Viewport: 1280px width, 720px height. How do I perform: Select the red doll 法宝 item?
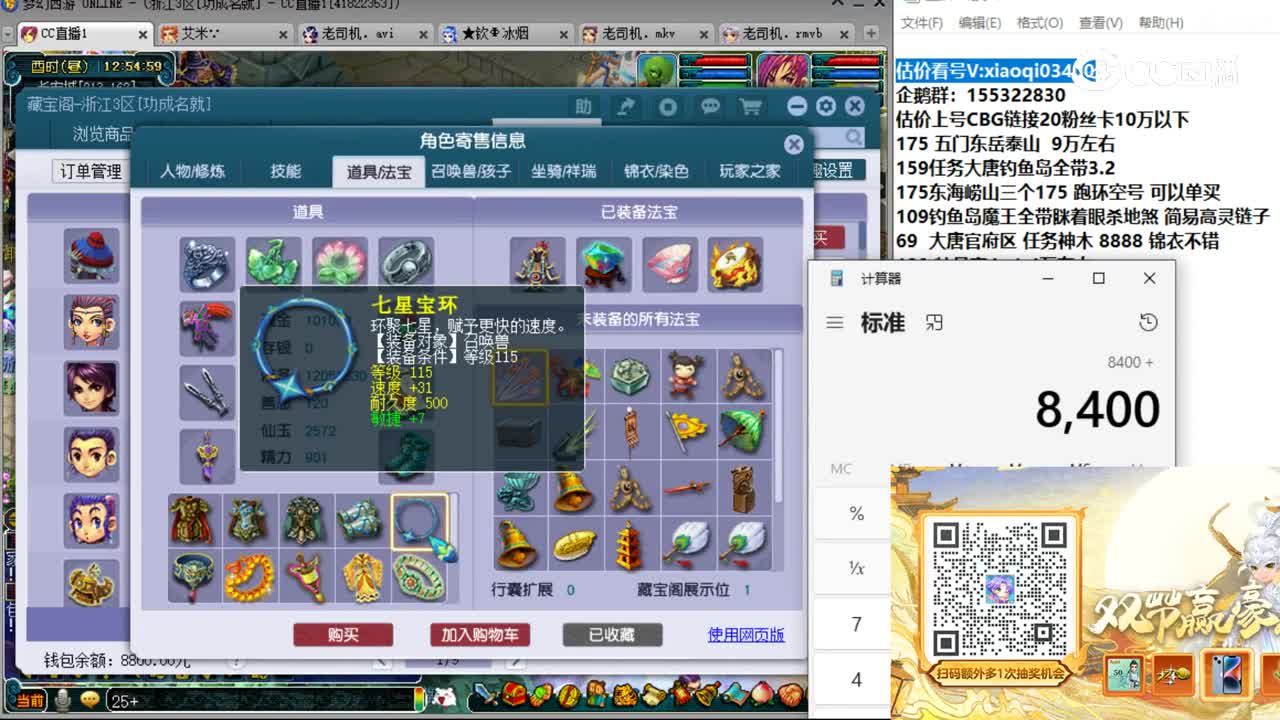click(x=687, y=377)
